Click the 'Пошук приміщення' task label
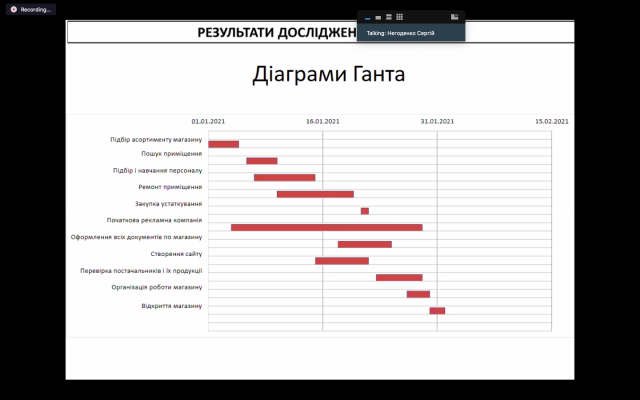The image size is (640, 400). (x=171, y=154)
